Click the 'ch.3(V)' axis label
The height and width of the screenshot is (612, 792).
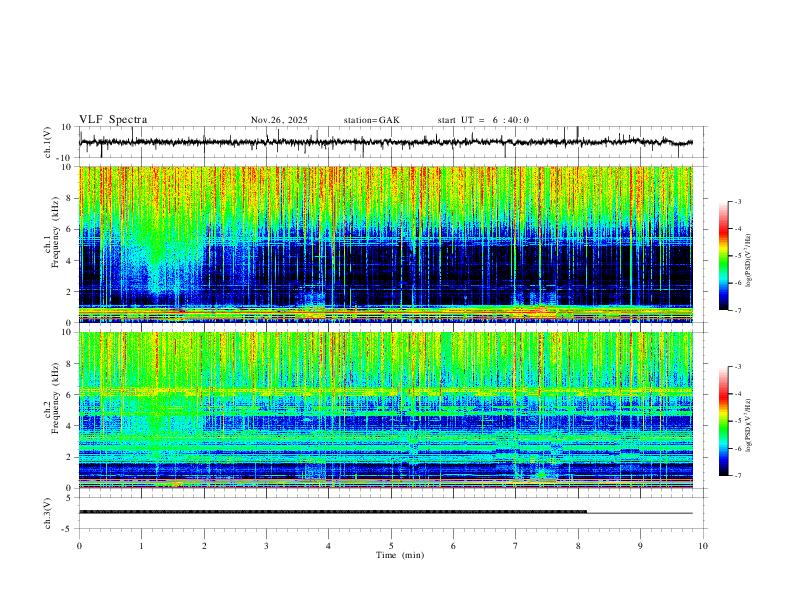(48, 514)
